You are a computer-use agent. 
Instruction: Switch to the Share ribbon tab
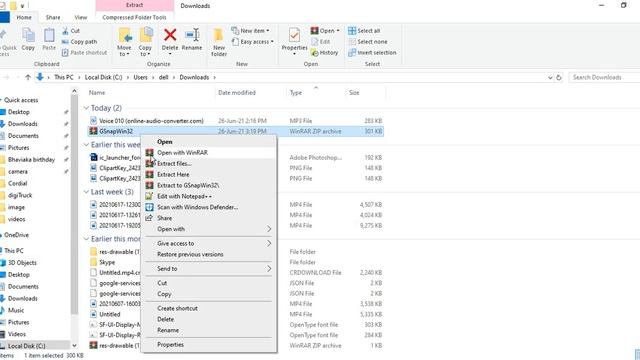[x=53, y=17]
